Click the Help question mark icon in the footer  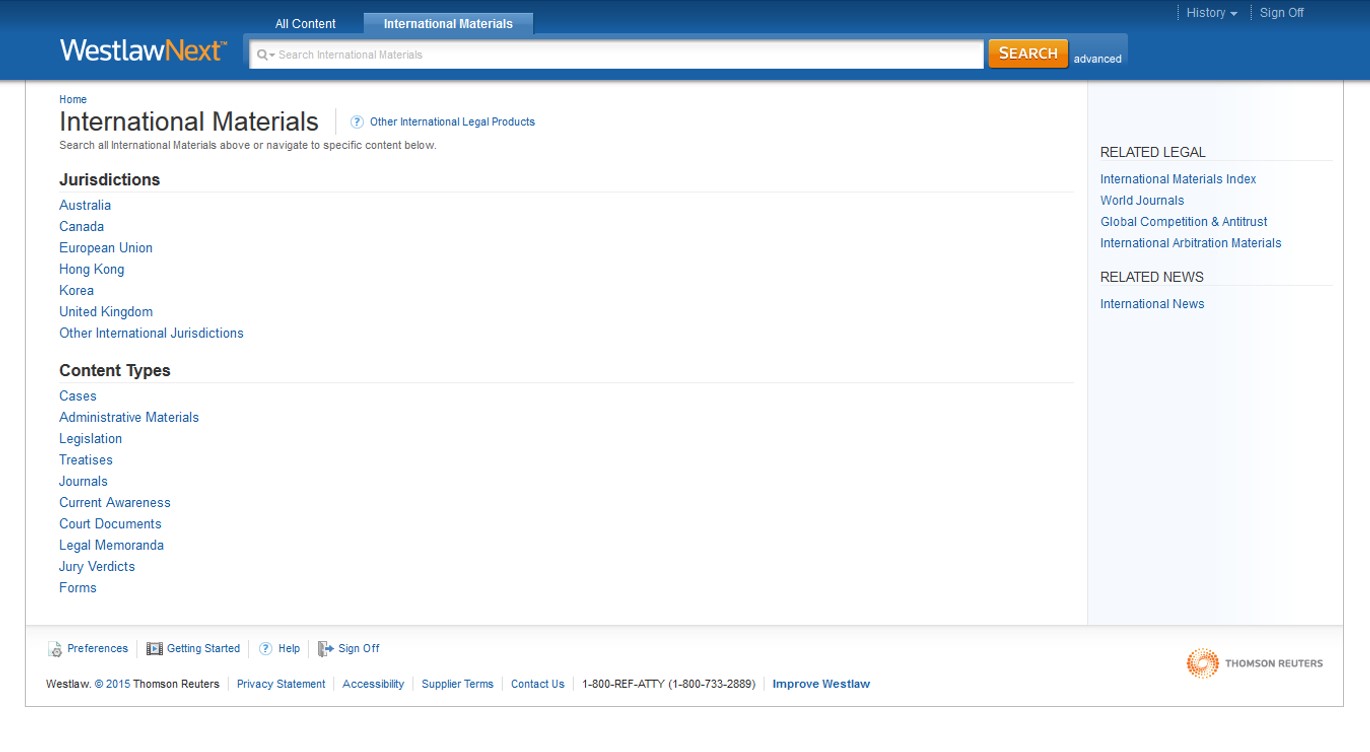265,649
